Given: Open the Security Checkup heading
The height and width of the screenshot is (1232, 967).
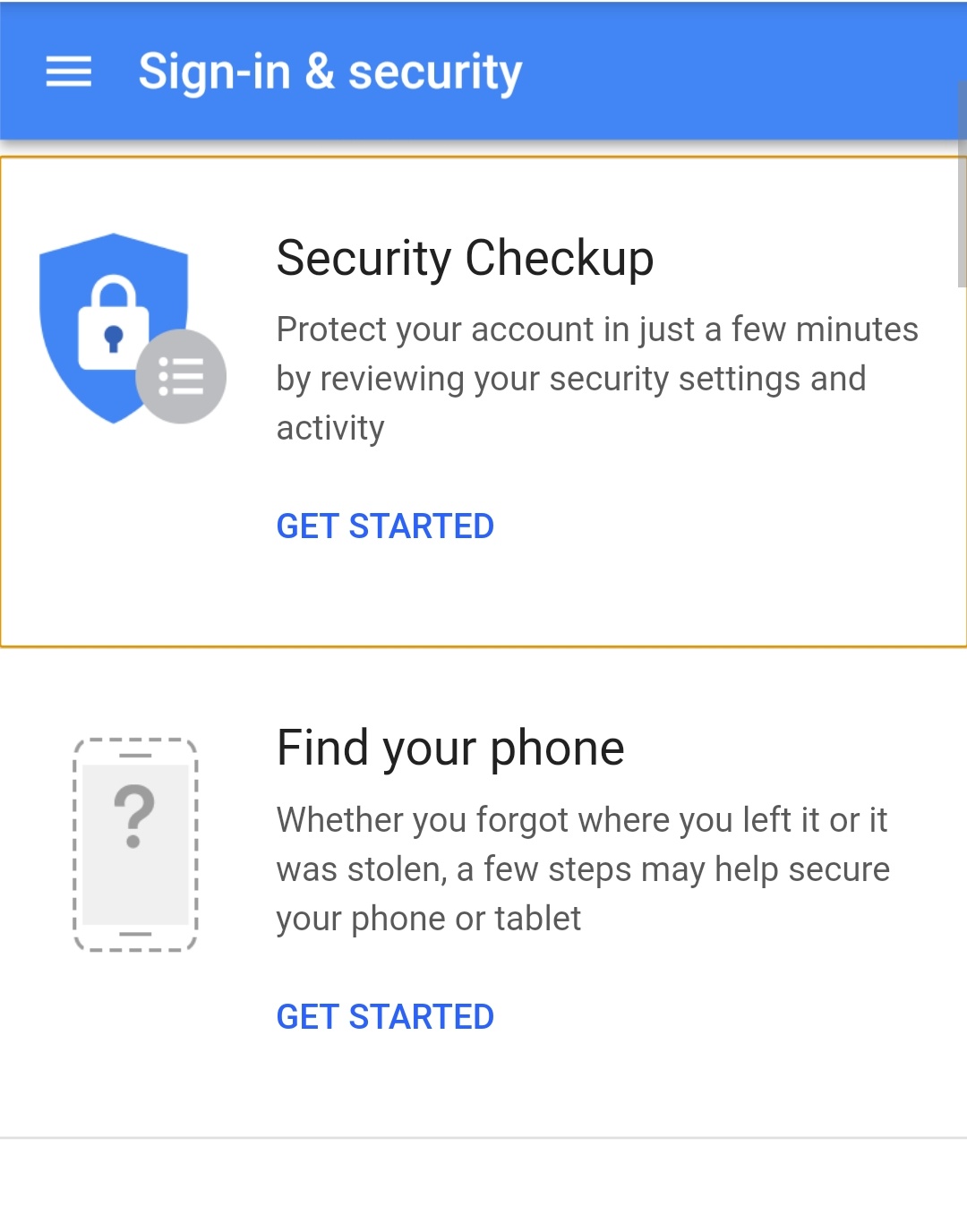Looking at the screenshot, I should click(465, 258).
